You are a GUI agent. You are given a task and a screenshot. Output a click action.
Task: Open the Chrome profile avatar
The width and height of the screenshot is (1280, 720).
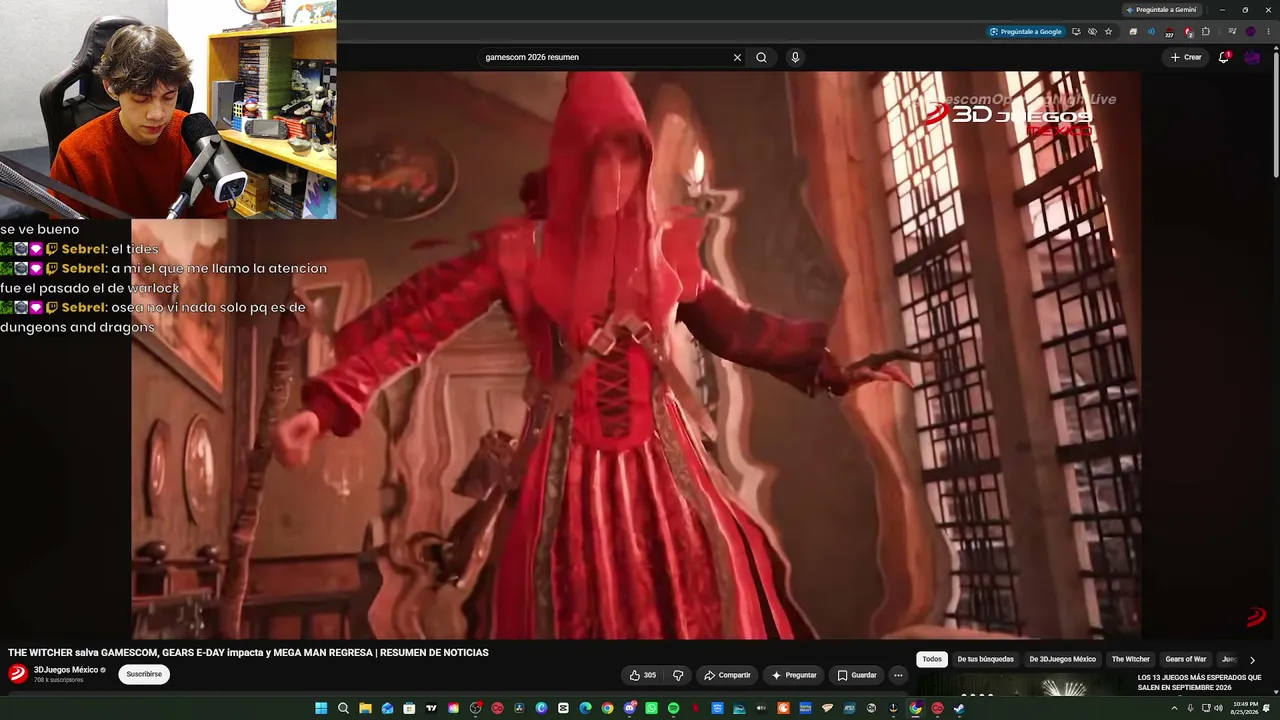tap(1250, 32)
